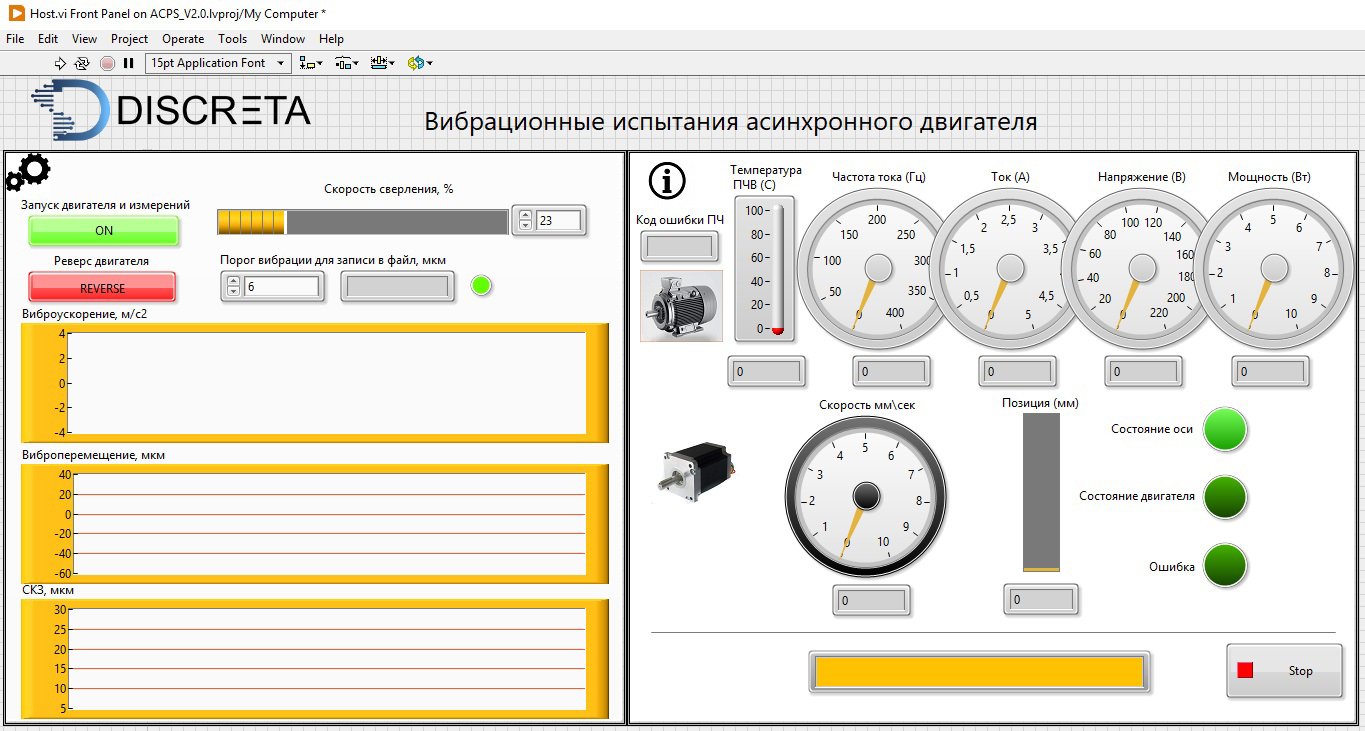This screenshot has height=731, width=1365.
Task: Open the Reorder toolbar dropdown
Action: 420,63
